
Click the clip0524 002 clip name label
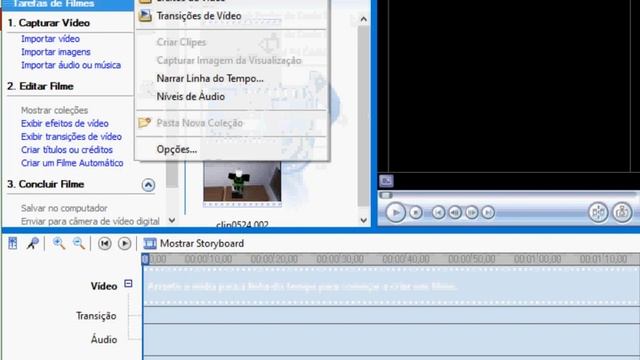(x=242, y=224)
